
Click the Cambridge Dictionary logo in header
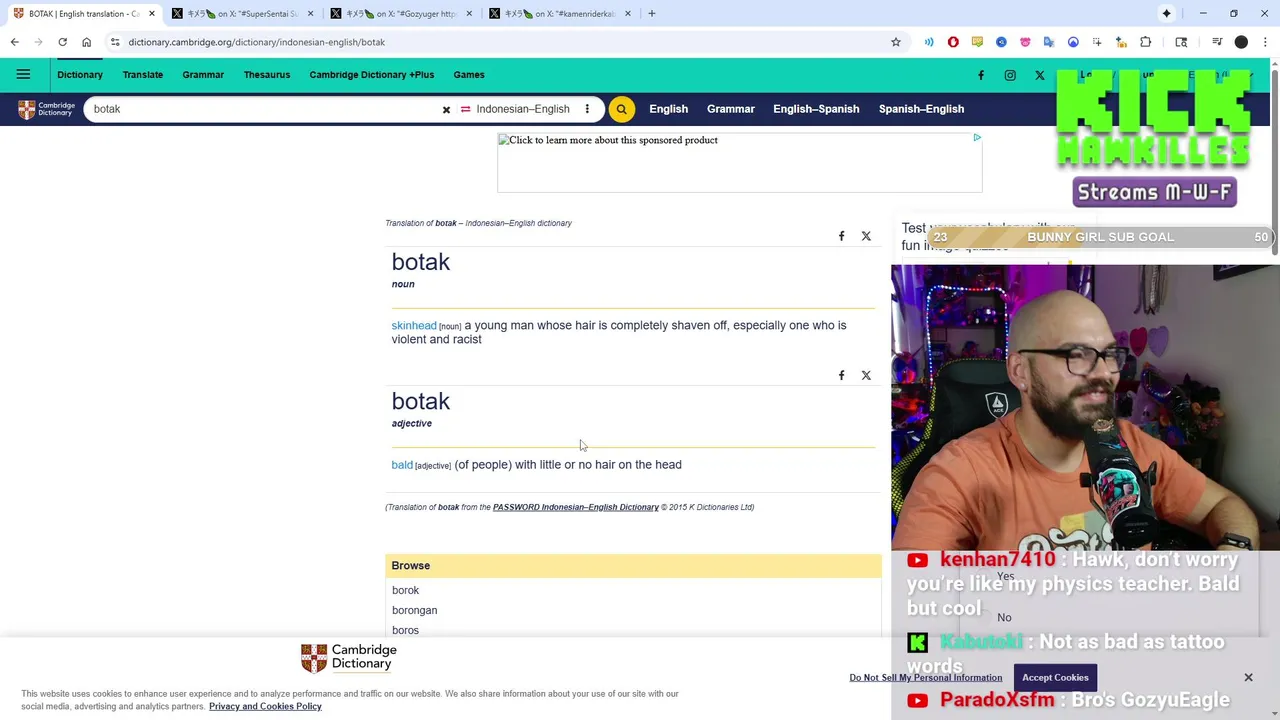pyautogui.click(x=46, y=109)
